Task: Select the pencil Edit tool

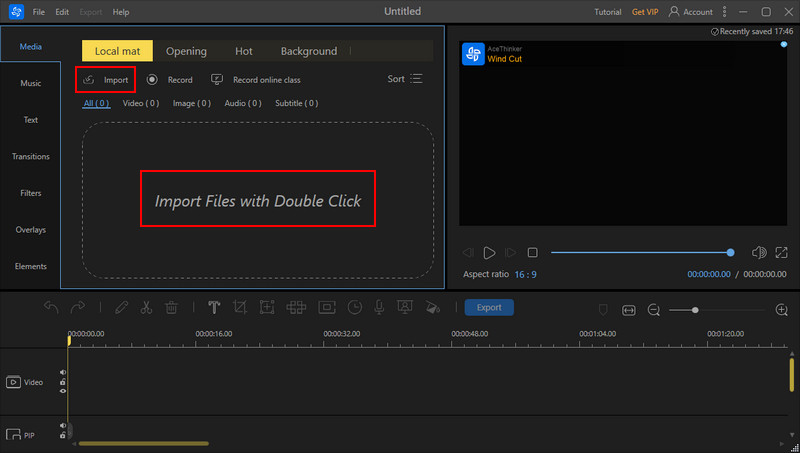Action: coord(121,307)
